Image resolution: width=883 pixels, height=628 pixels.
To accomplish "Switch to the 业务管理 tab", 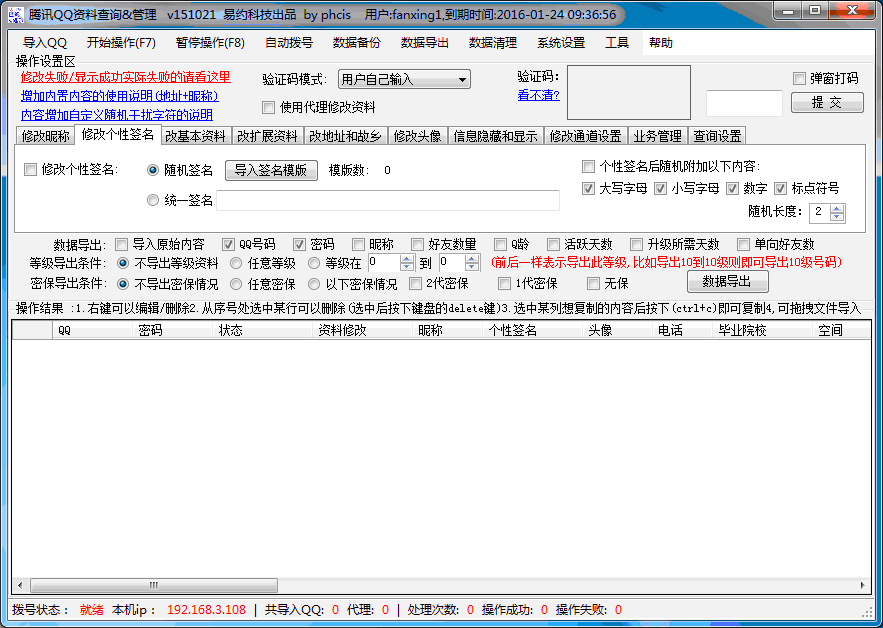I will click(x=657, y=136).
